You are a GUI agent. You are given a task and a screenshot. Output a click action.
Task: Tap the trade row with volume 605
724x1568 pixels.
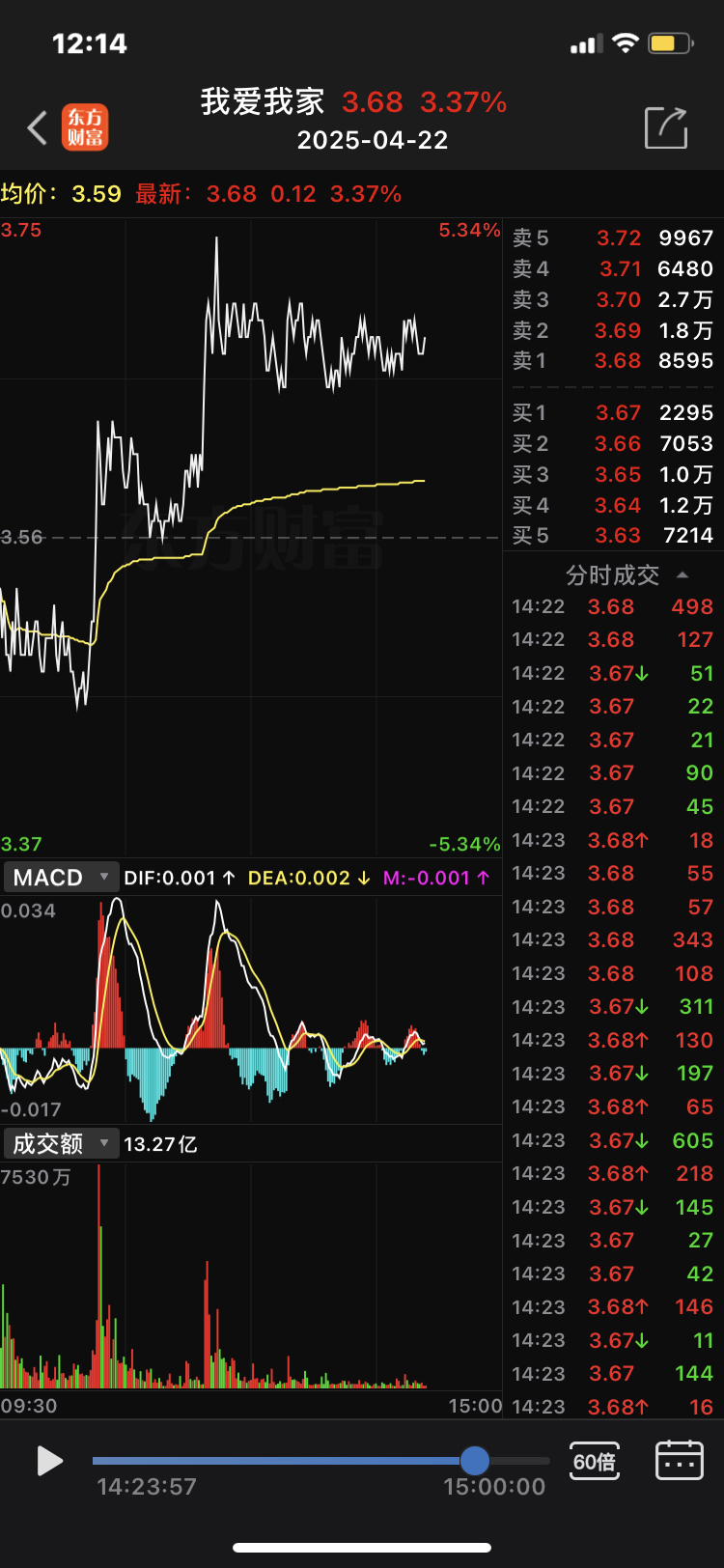coord(613,1140)
